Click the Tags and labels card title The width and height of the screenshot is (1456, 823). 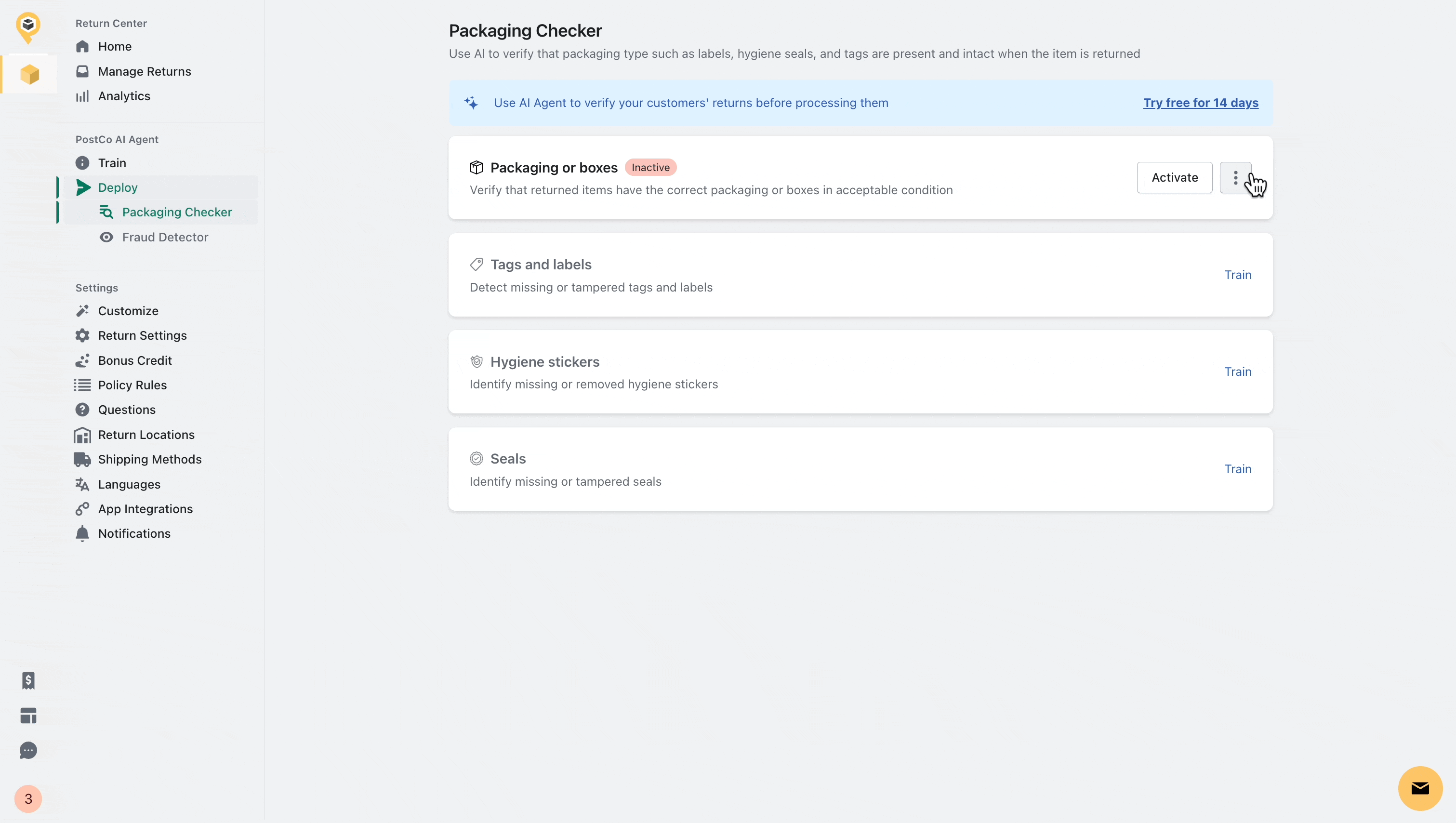click(x=541, y=265)
